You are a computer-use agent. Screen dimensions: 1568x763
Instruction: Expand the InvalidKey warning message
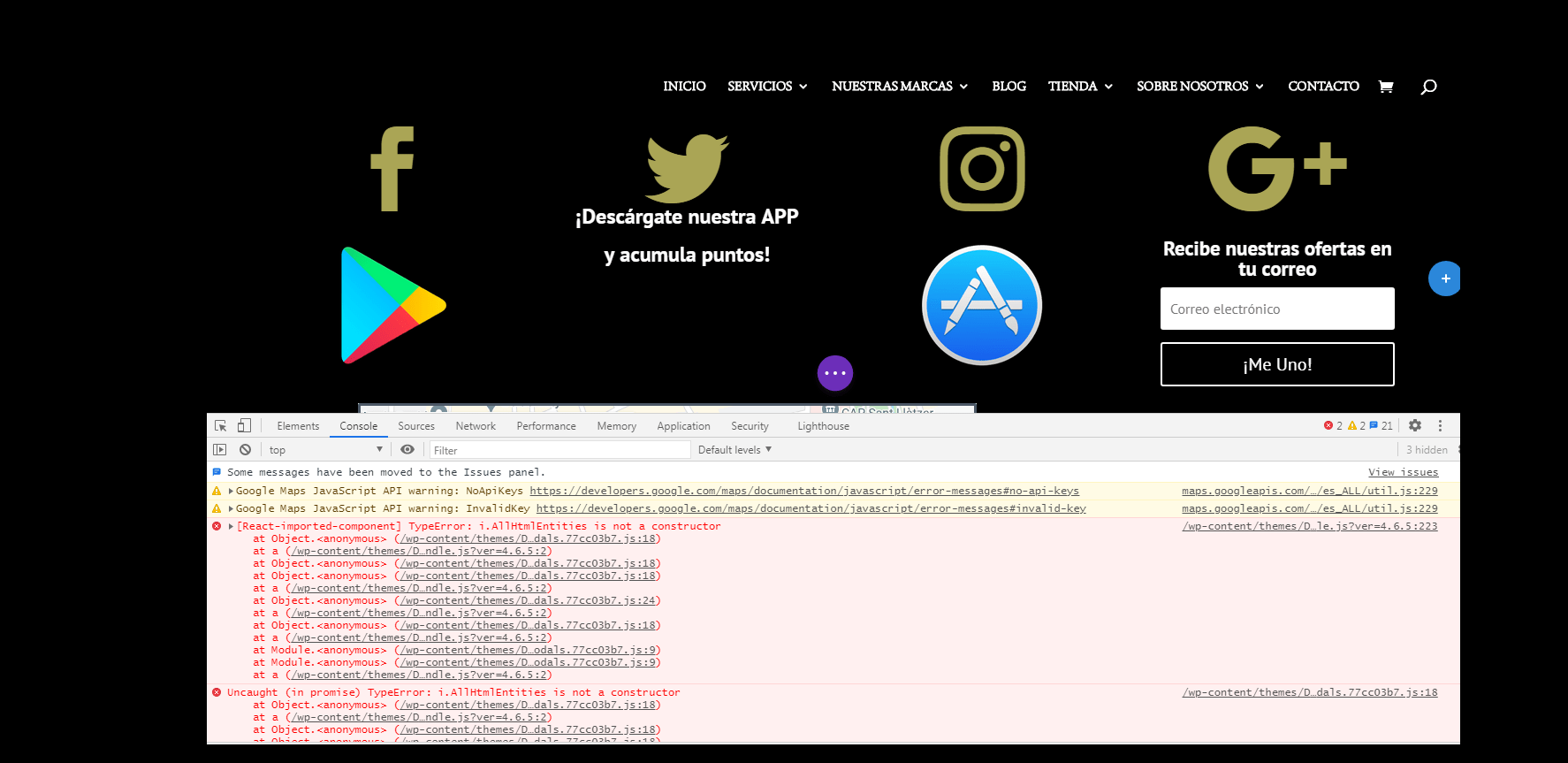(232, 508)
